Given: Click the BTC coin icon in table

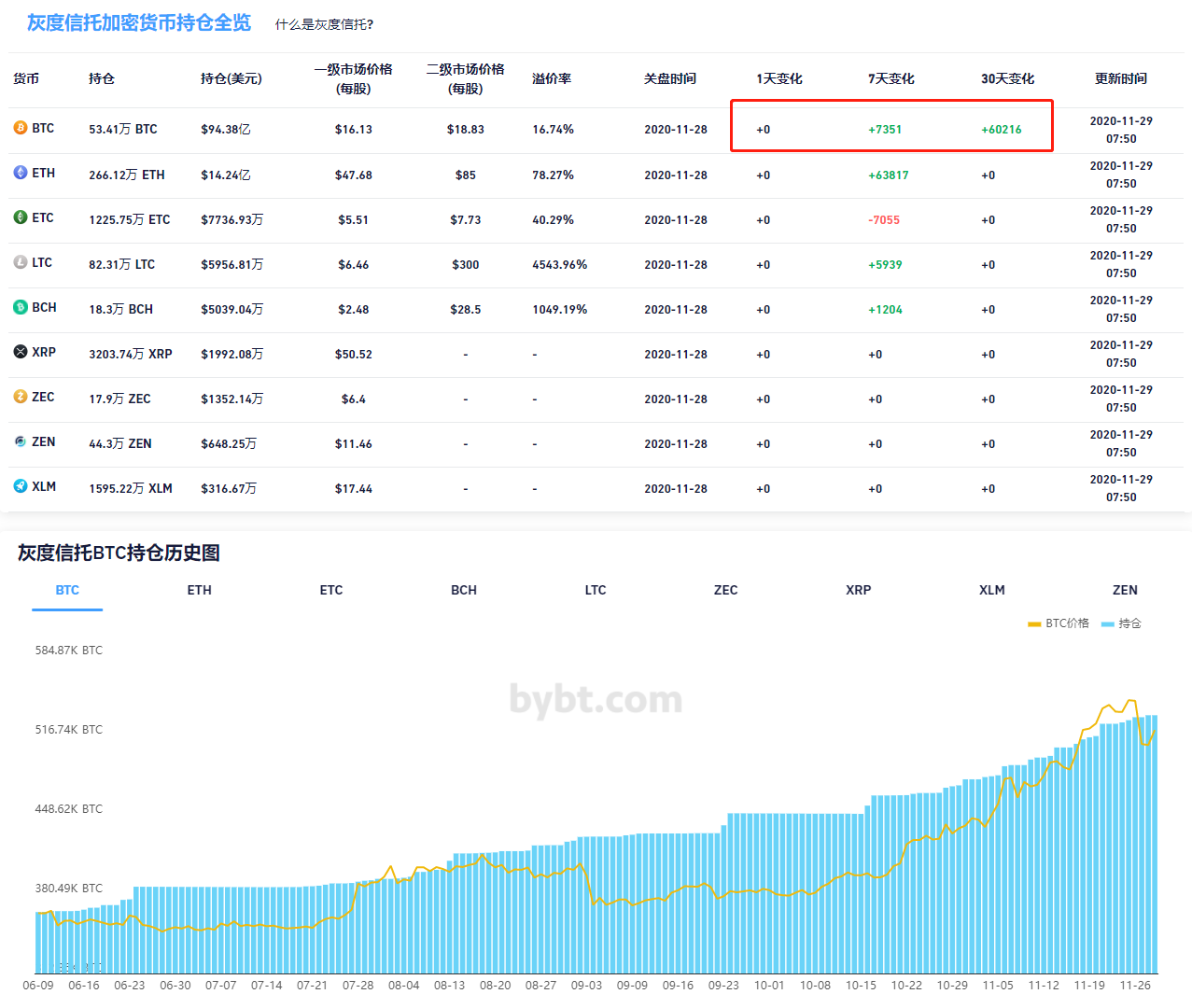Looking at the screenshot, I should tap(21, 128).
